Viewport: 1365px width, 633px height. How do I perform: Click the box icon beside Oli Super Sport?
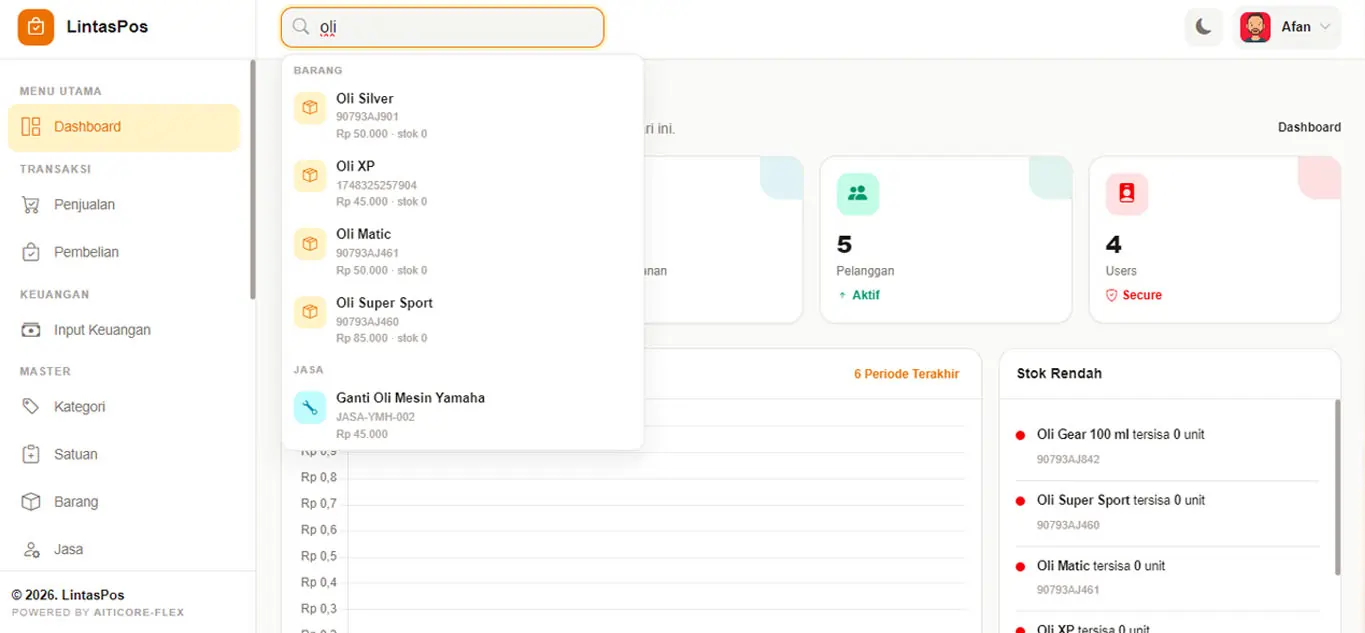(310, 312)
